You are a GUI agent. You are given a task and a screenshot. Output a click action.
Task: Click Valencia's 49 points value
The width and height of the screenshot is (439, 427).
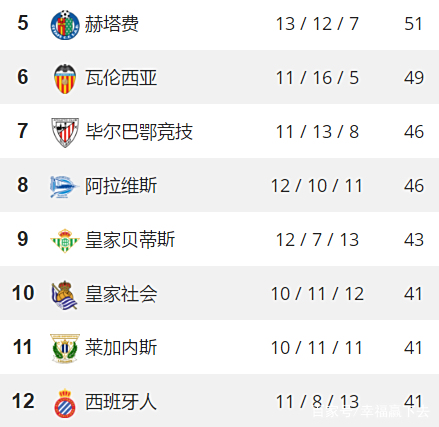[414, 78]
